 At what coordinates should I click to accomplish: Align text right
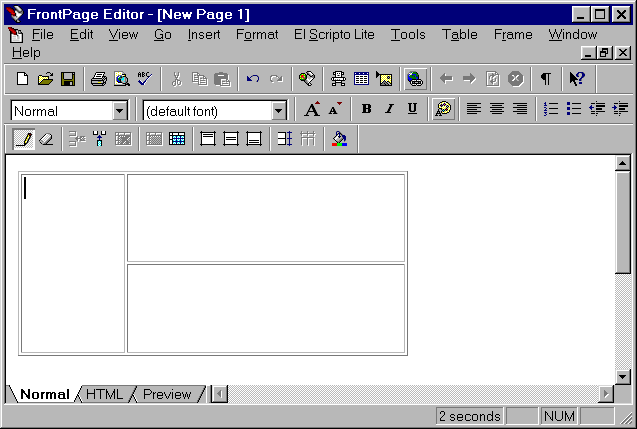[x=520, y=109]
